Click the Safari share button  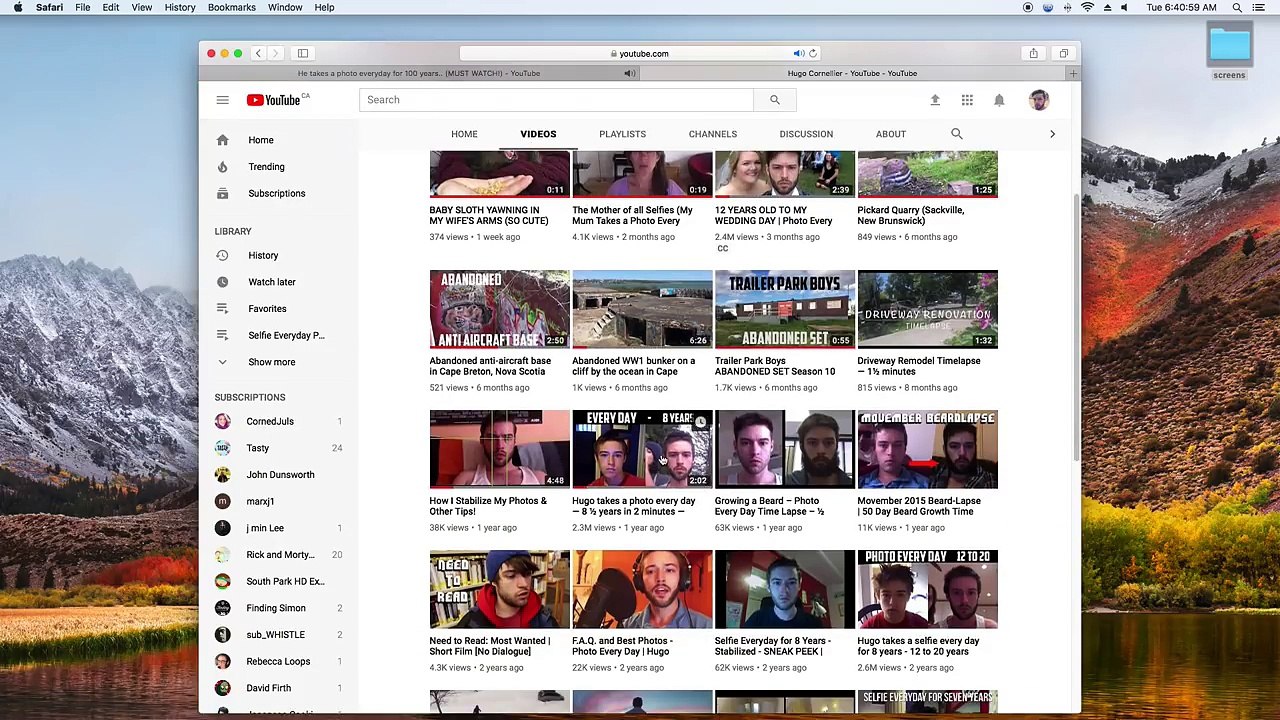1033,53
